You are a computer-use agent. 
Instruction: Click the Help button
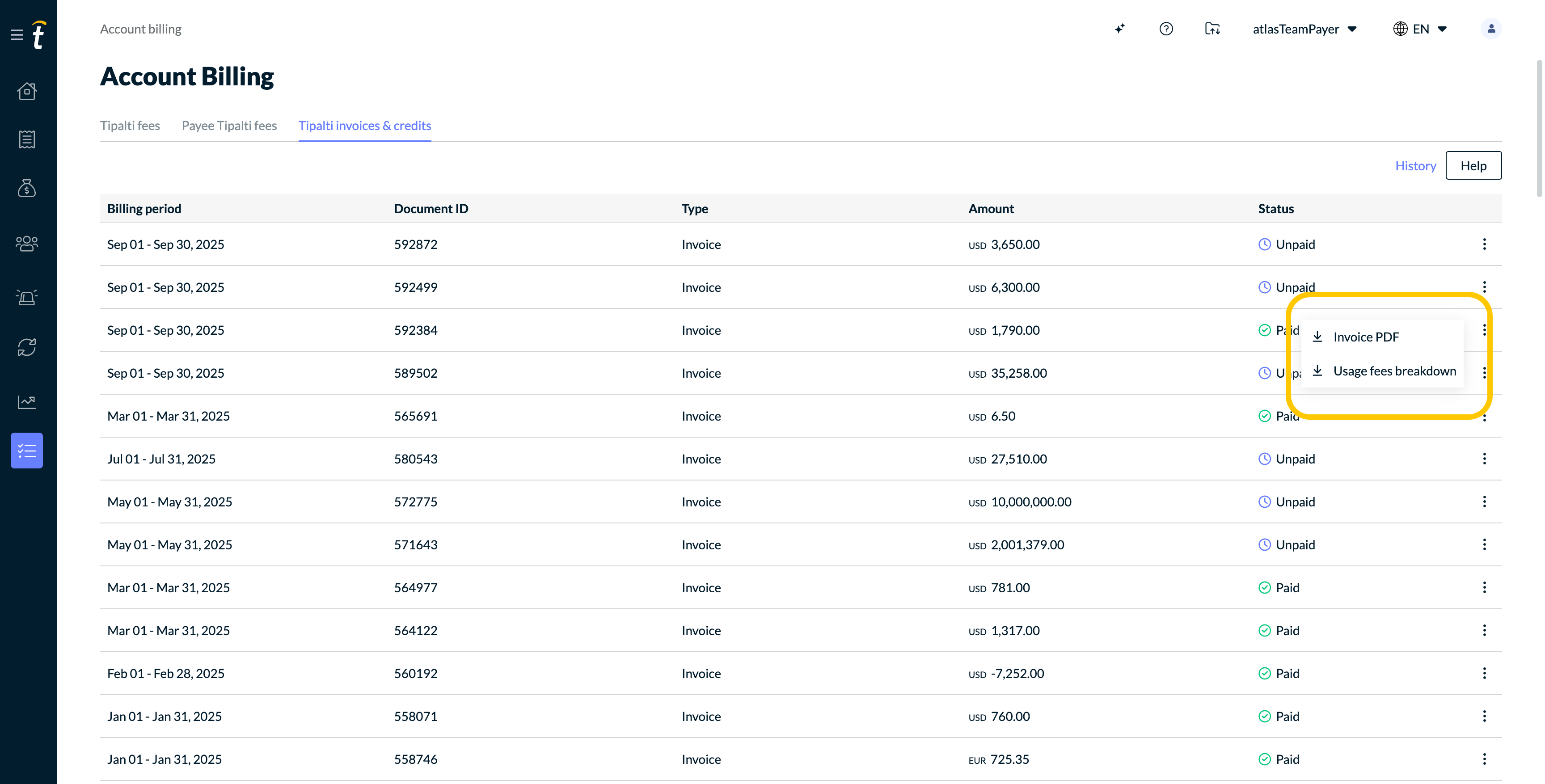(x=1473, y=165)
